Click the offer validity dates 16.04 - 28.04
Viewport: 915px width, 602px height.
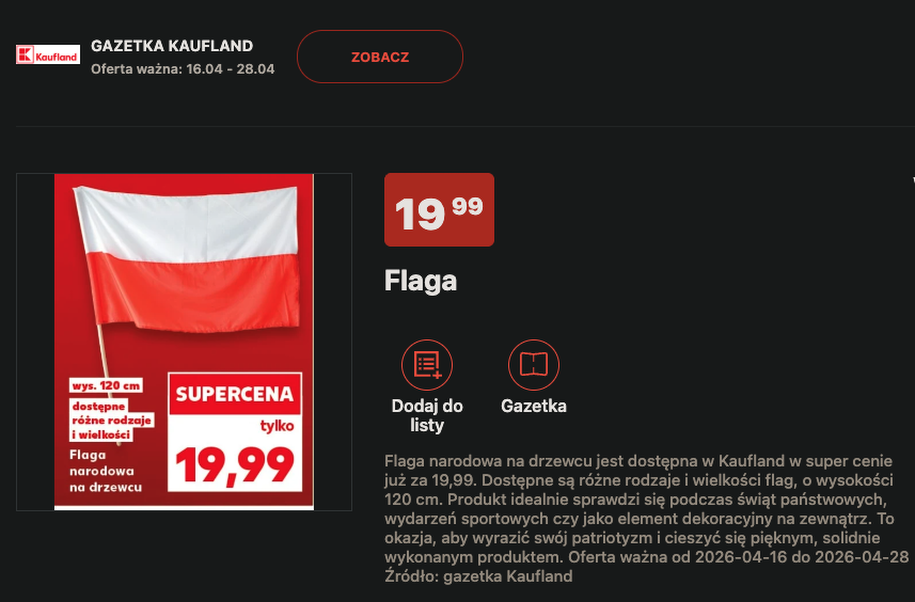click(x=231, y=69)
